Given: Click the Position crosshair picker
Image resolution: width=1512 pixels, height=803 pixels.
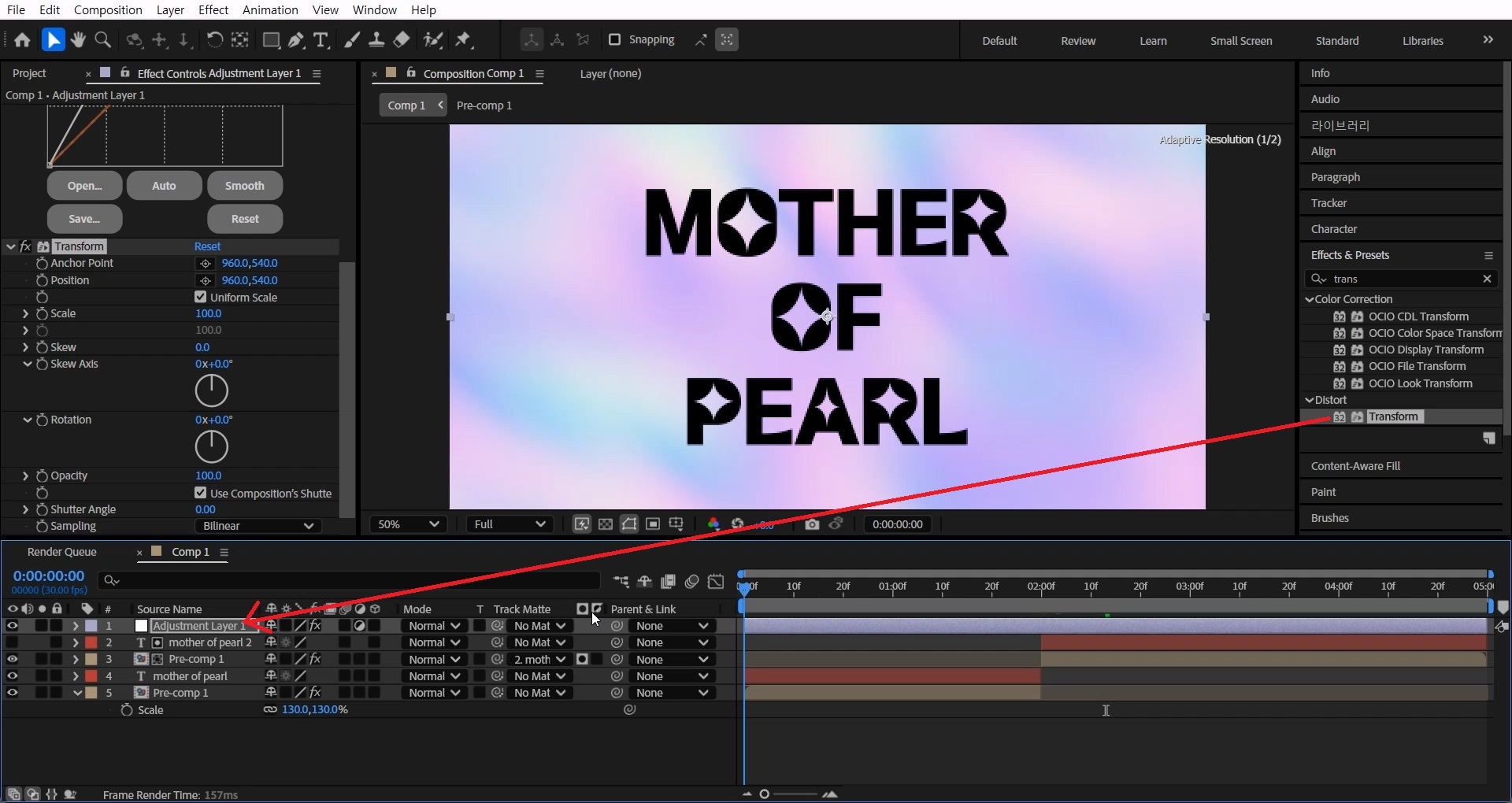Looking at the screenshot, I should pos(206,281).
